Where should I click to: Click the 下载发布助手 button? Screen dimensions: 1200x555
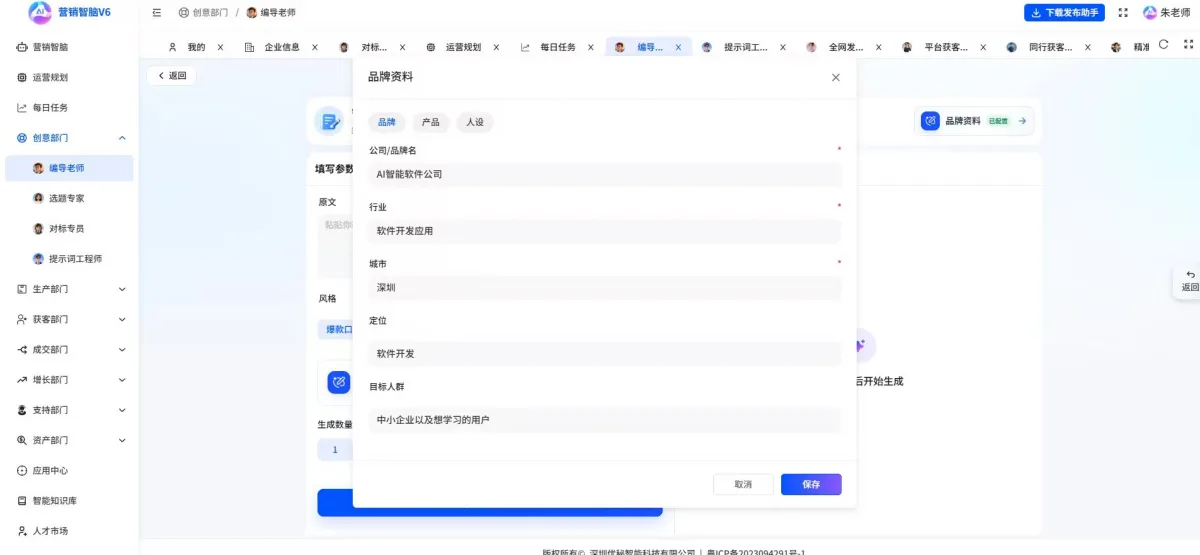[x=1064, y=12]
